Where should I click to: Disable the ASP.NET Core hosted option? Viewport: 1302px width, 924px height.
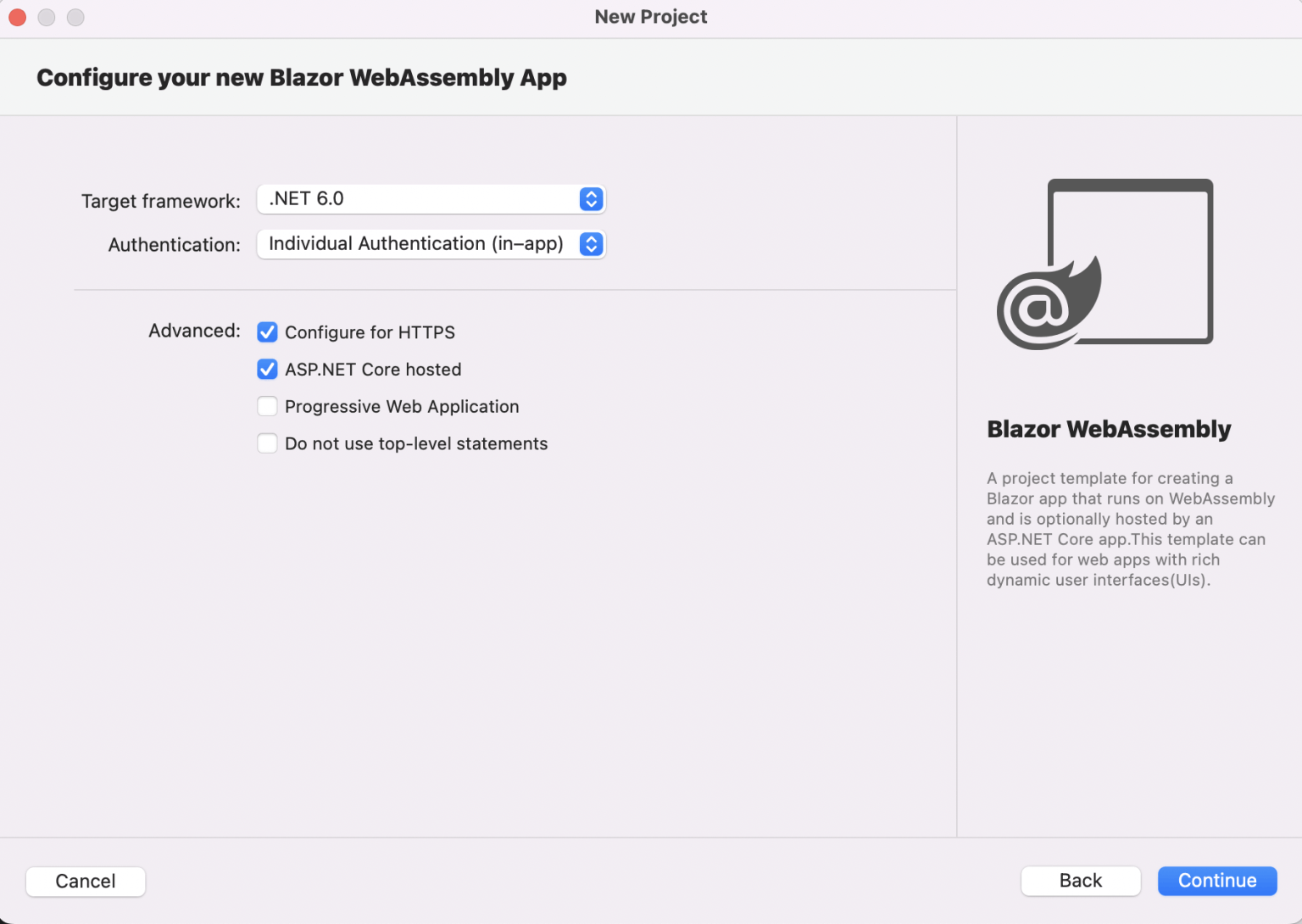point(267,370)
